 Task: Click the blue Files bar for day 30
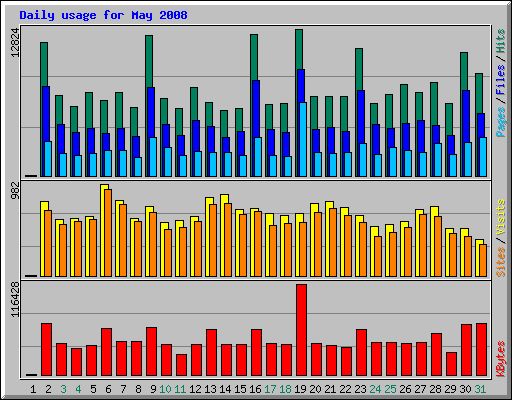tap(466, 116)
